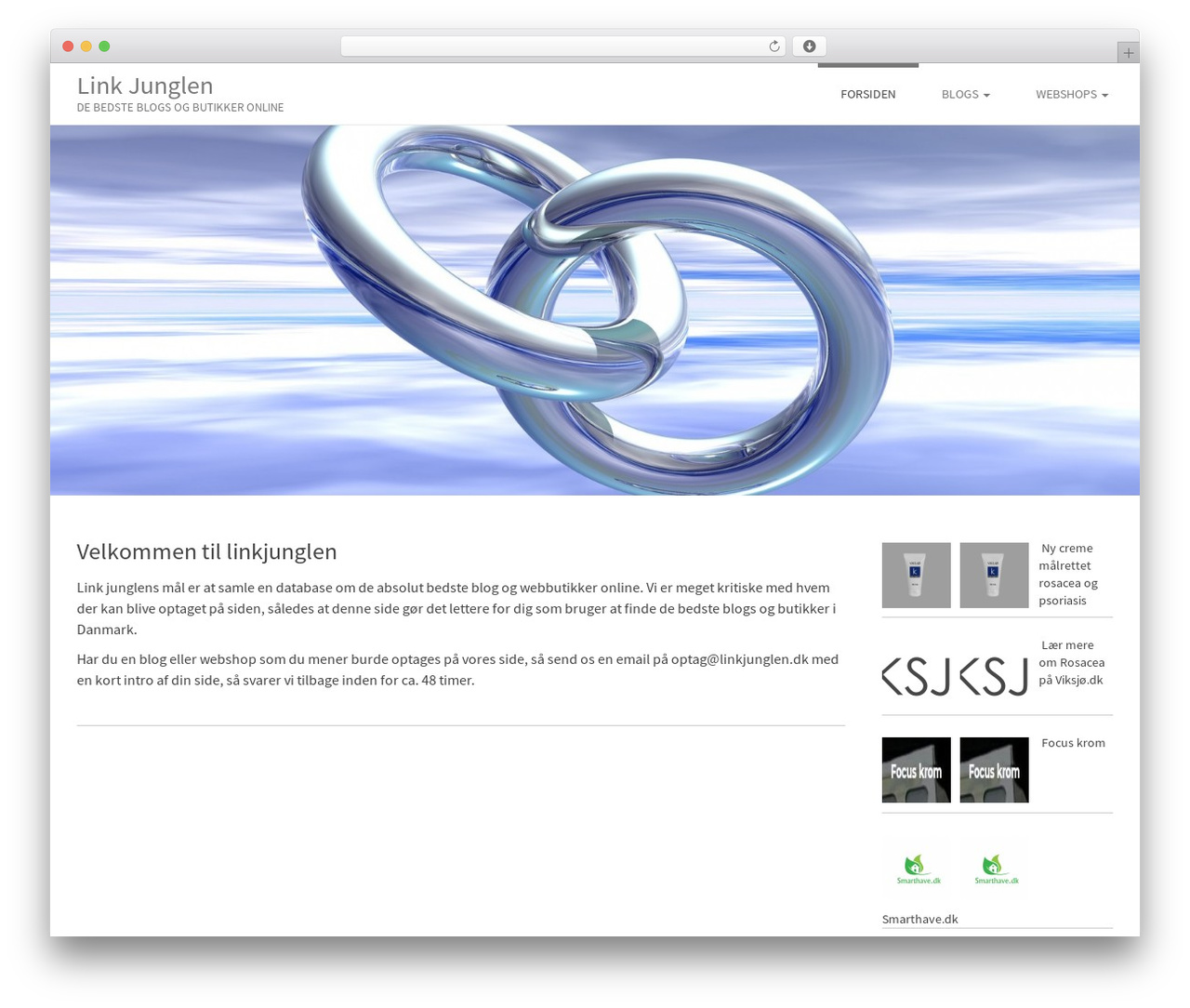The image size is (1190, 1008).
Task: Click the first KSJ logo thumbnail
Action: point(916,676)
